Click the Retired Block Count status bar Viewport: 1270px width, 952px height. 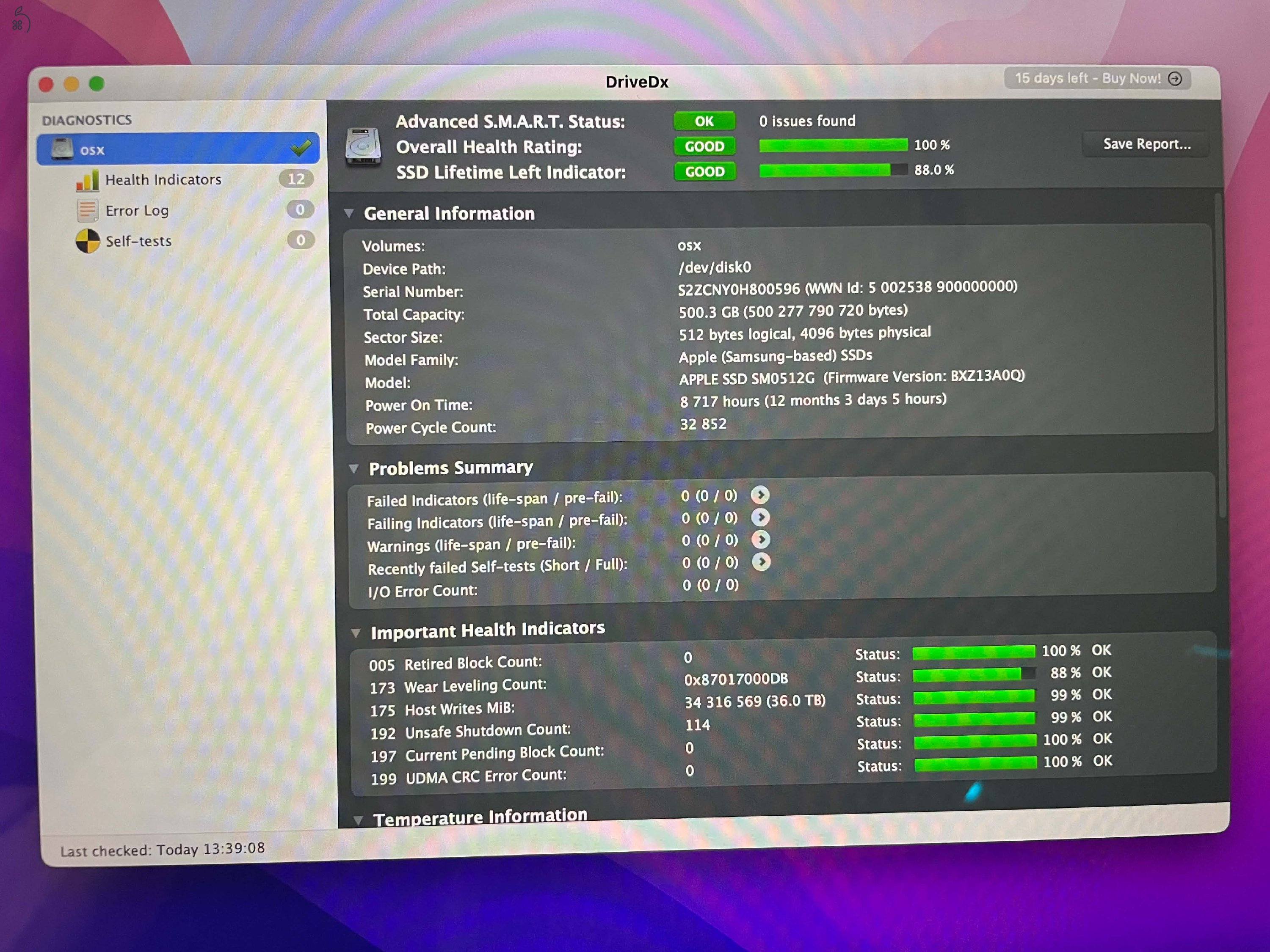(974, 652)
